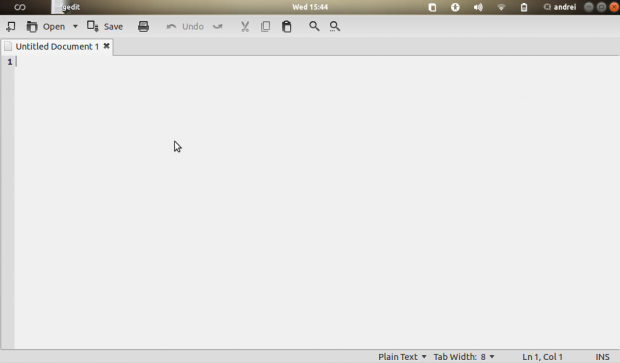
Task: Toggle INS insert mode indicator
Action: [x=602, y=357]
